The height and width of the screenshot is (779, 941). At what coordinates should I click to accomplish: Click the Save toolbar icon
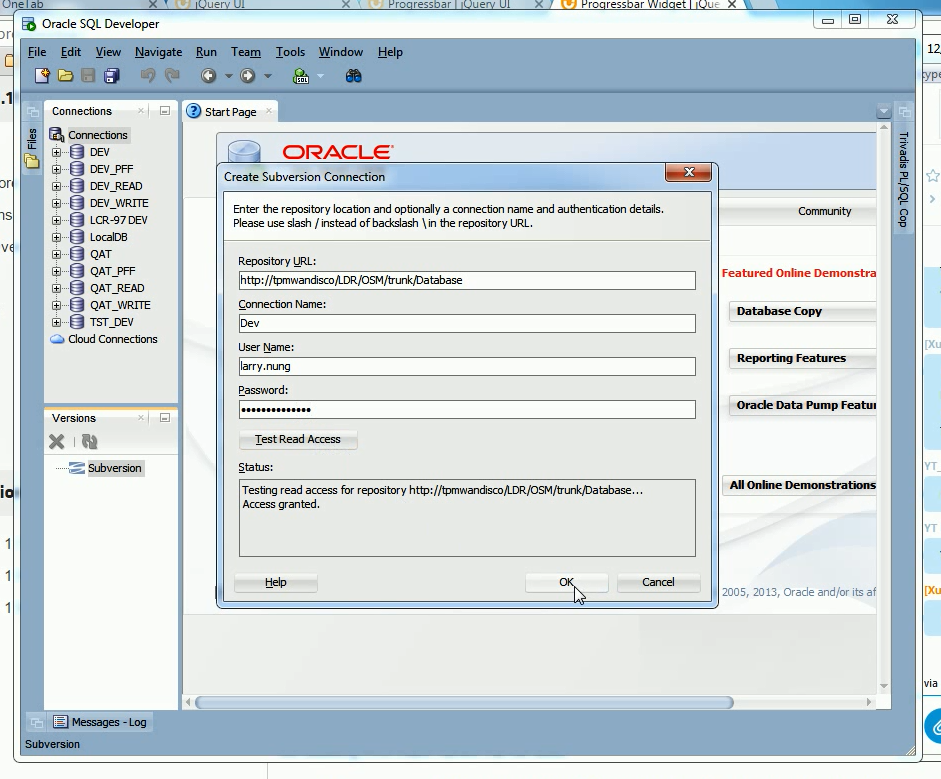(x=88, y=76)
